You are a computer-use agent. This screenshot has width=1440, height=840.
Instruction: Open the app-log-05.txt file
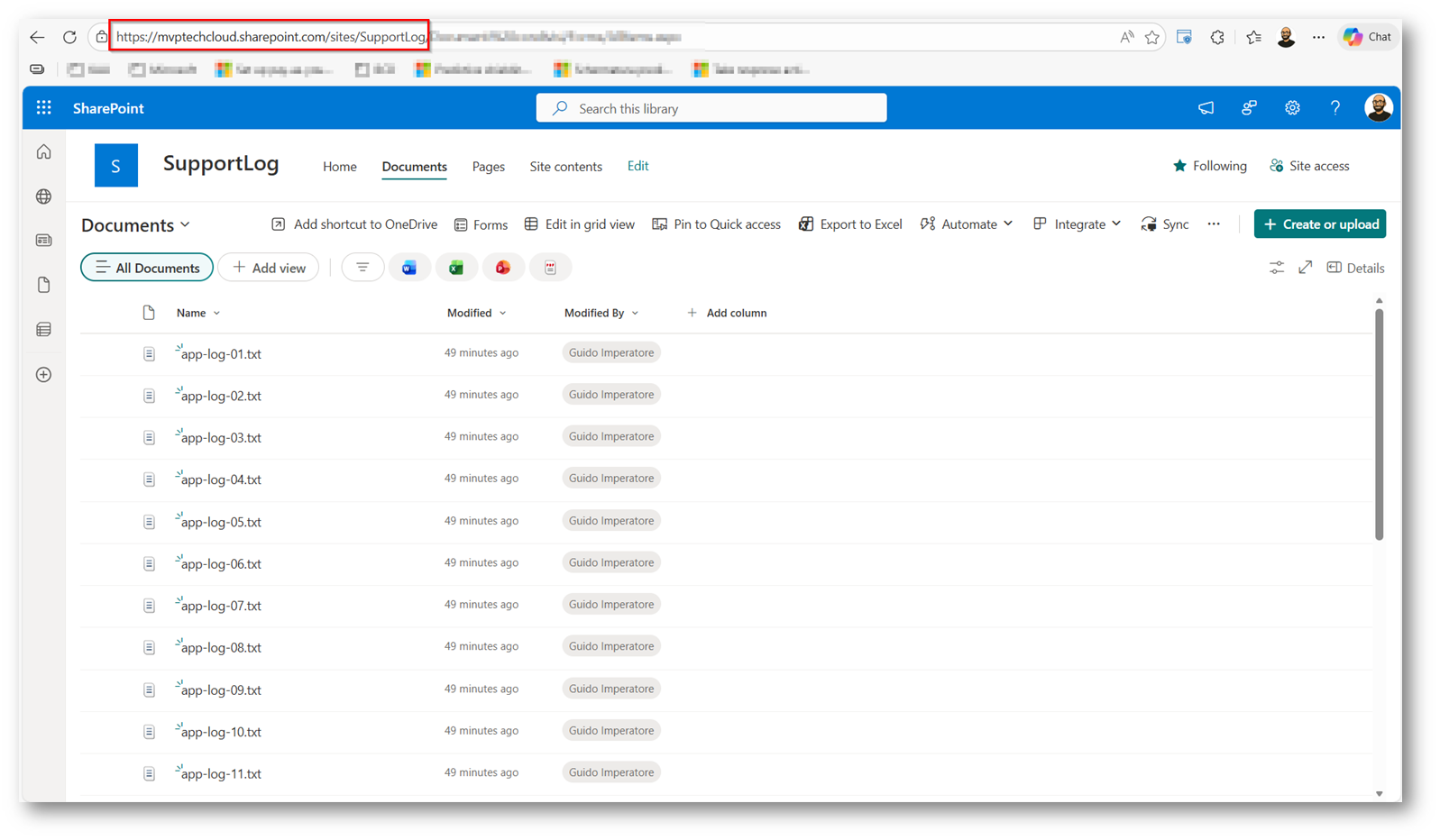[x=221, y=522]
